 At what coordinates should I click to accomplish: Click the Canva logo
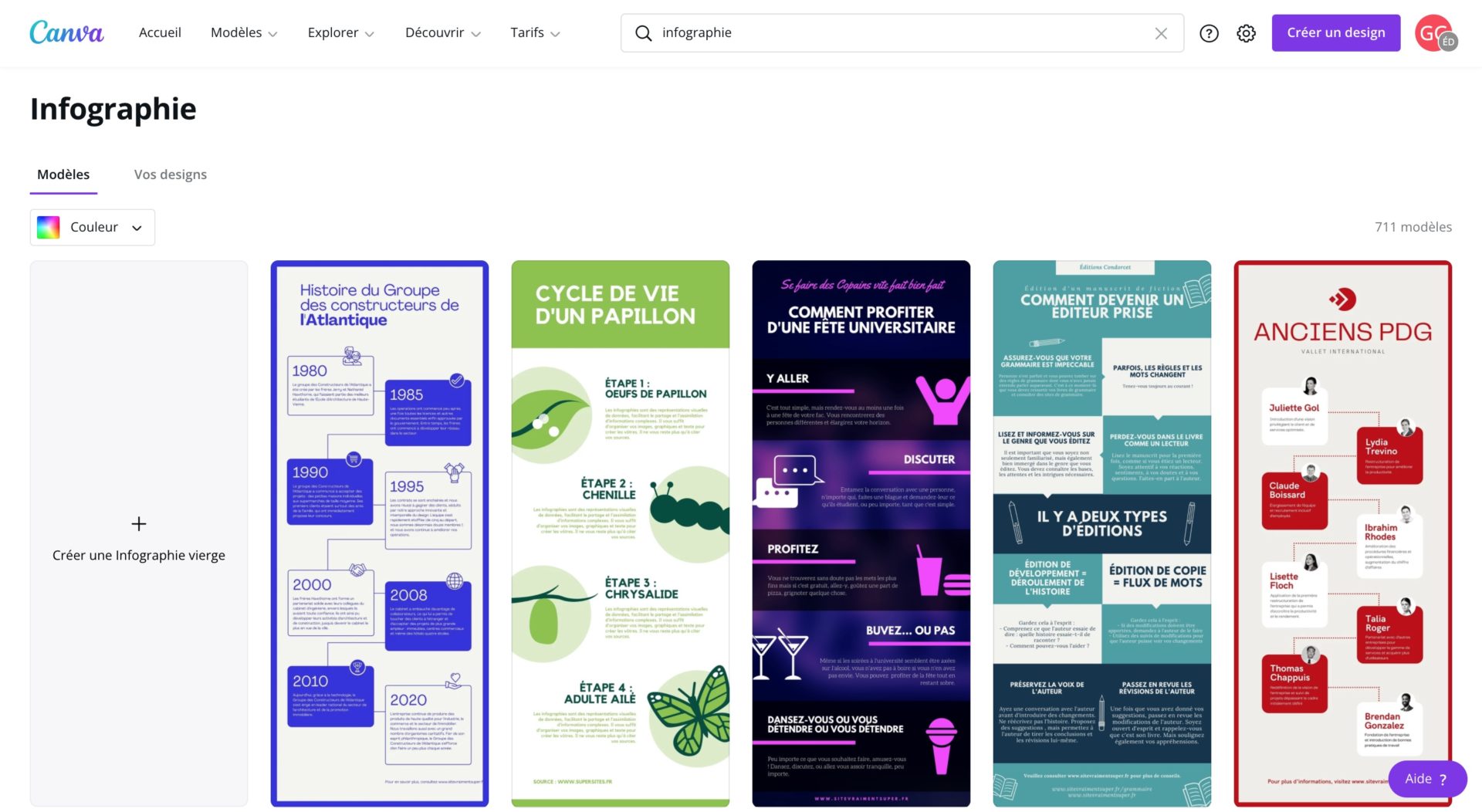[x=66, y=32]
